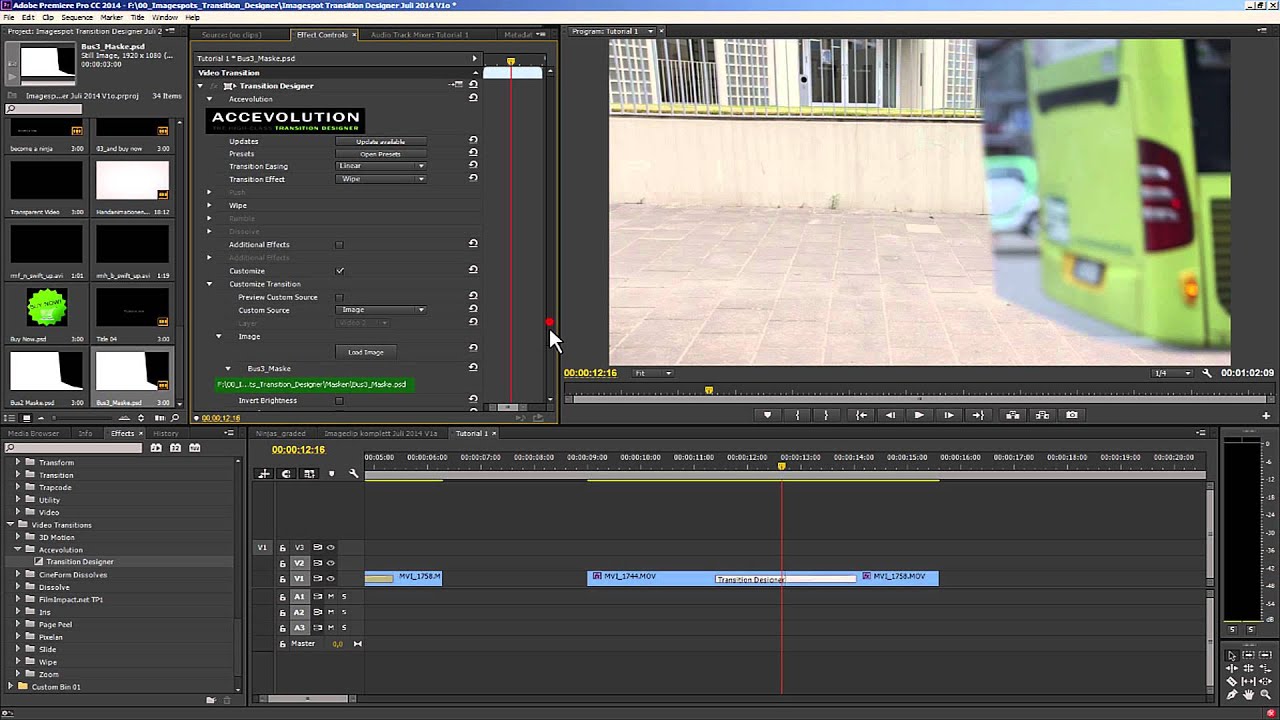1280x720 pixels.
Task: Toggle visibility of track V3
Action: [330, 547]
